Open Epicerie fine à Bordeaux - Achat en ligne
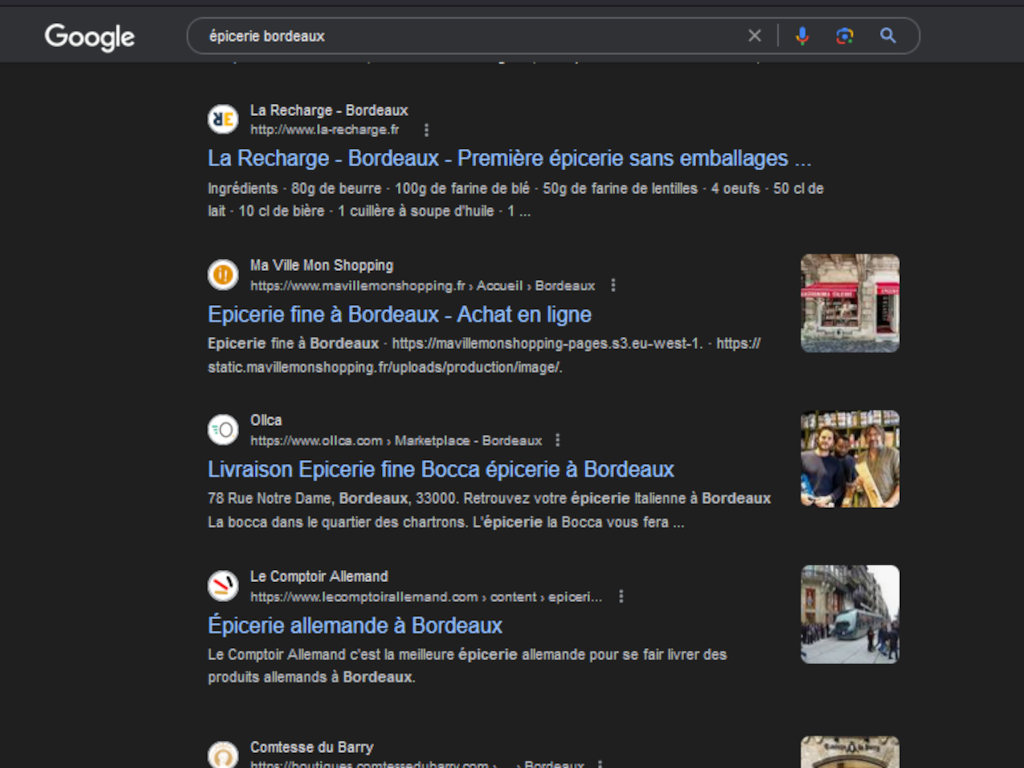1024x768 pixels. click(x=400, y=315)
